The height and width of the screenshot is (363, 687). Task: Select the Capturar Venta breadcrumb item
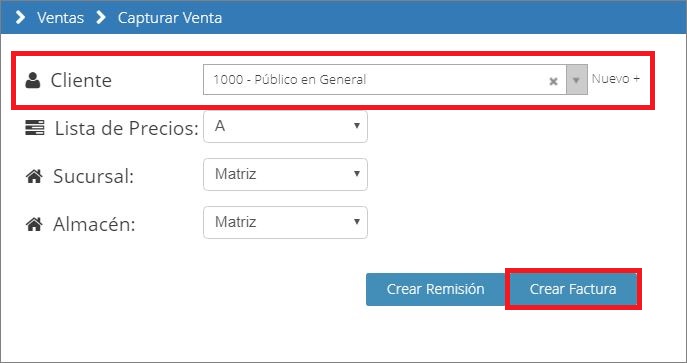click(170, 18)
